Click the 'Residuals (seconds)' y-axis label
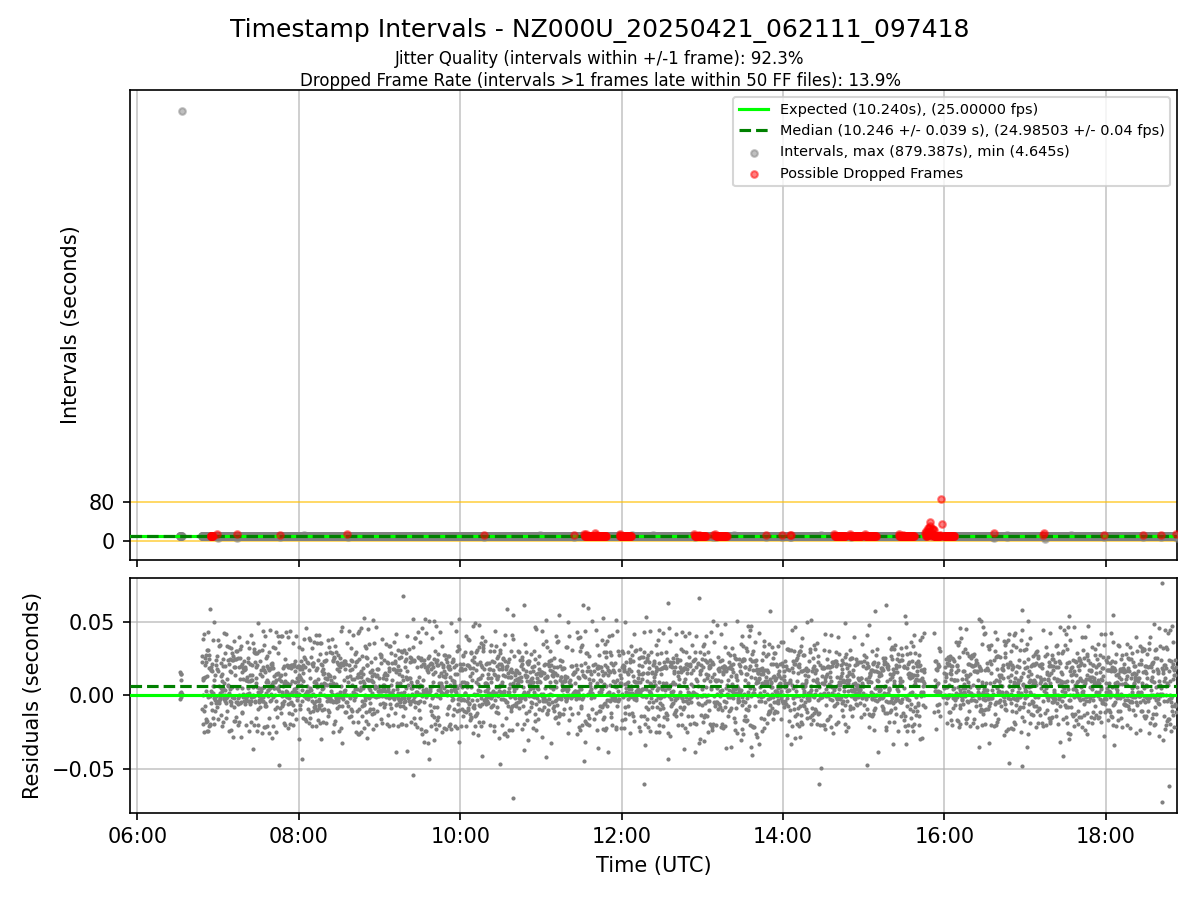Viewport: 1200px width, 900px height. (x=32, y=696)
